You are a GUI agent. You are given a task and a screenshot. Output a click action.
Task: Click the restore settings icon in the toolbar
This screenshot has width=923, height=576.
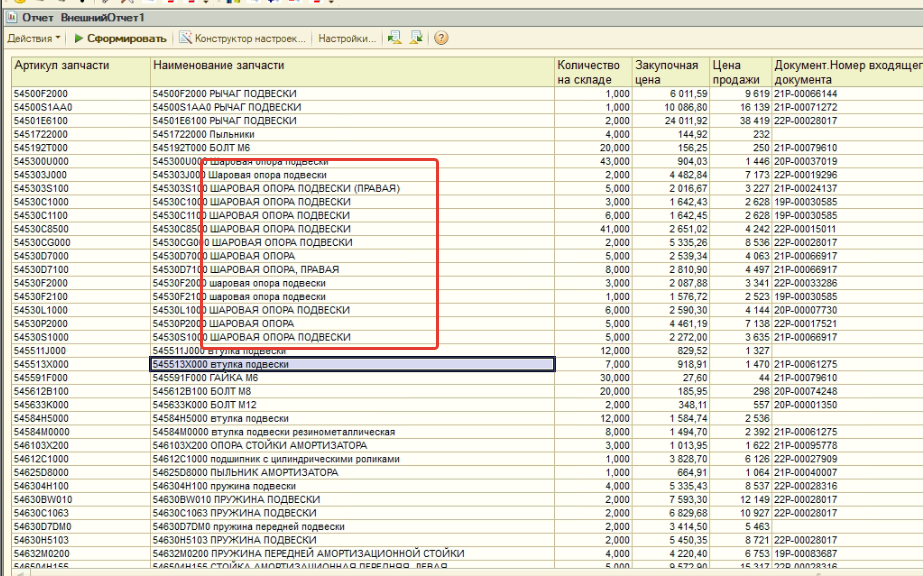pos(395,38)
